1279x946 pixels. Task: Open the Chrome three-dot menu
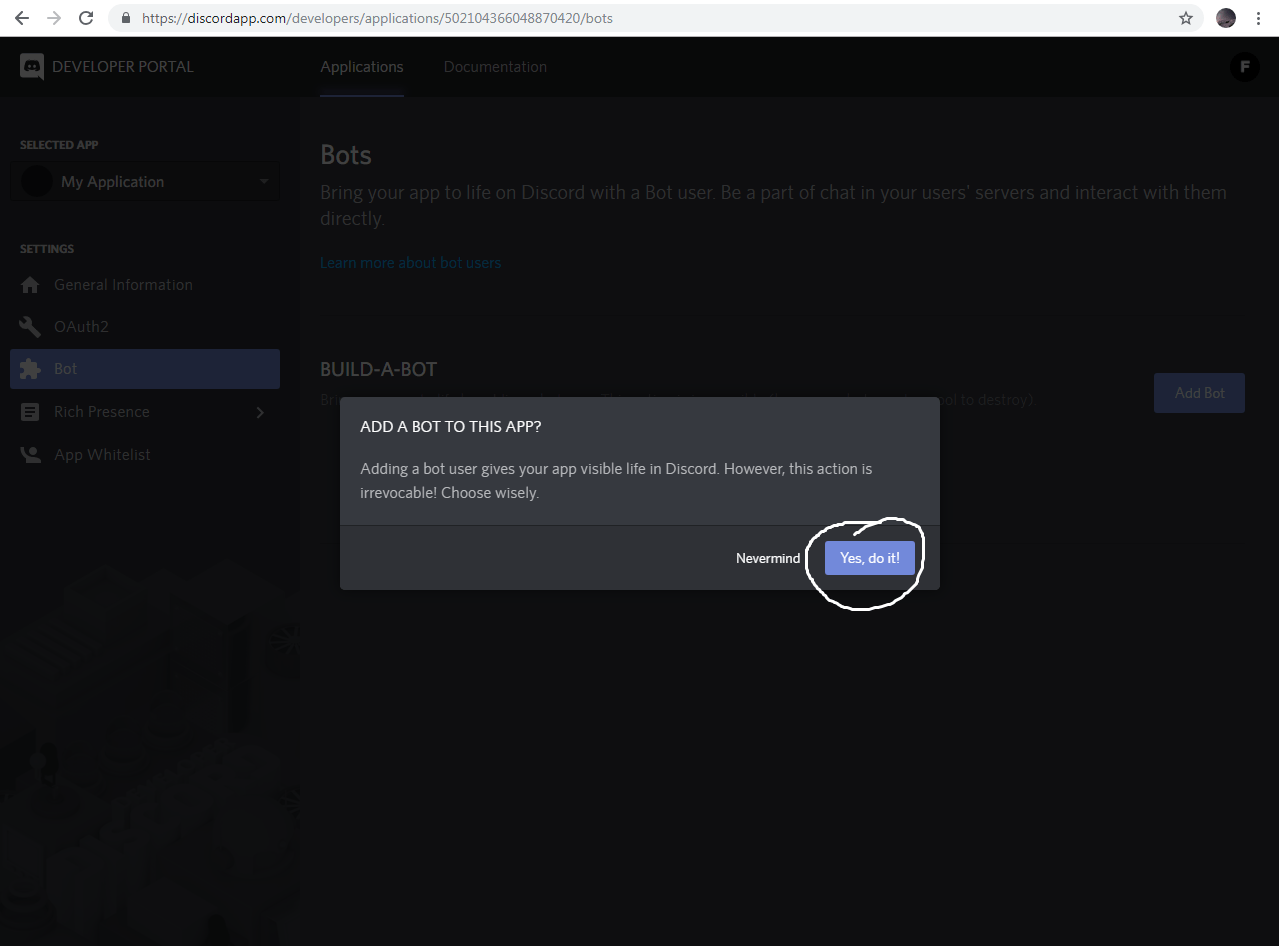pos(1258,18)
